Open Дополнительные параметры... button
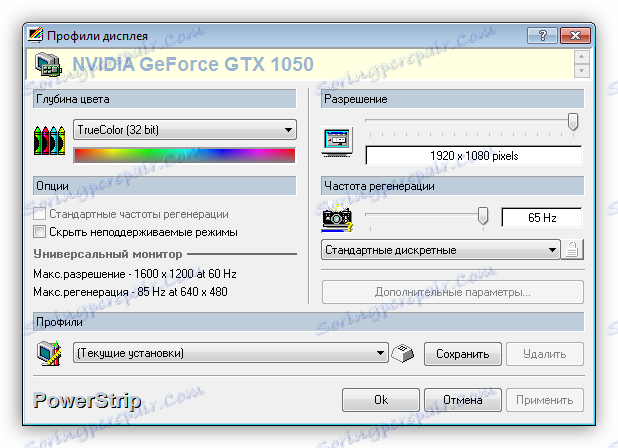 tap(452, 292)
